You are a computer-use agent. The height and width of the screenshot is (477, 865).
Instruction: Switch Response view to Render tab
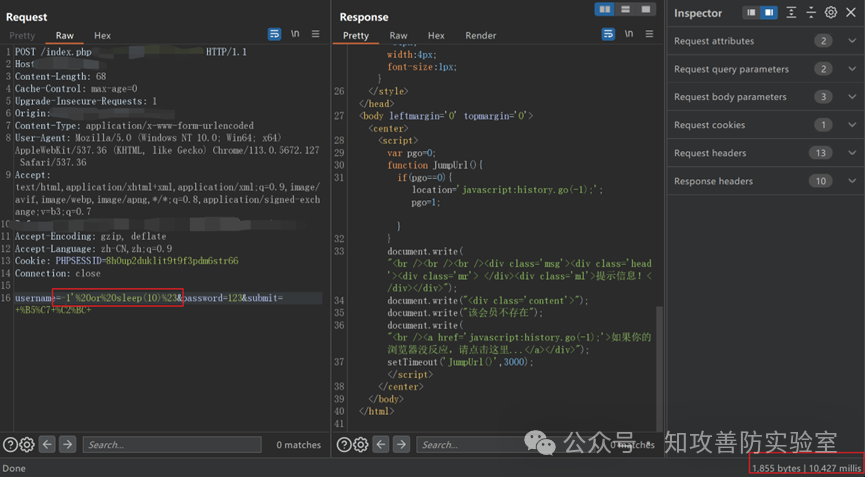(x=480, y=35)
